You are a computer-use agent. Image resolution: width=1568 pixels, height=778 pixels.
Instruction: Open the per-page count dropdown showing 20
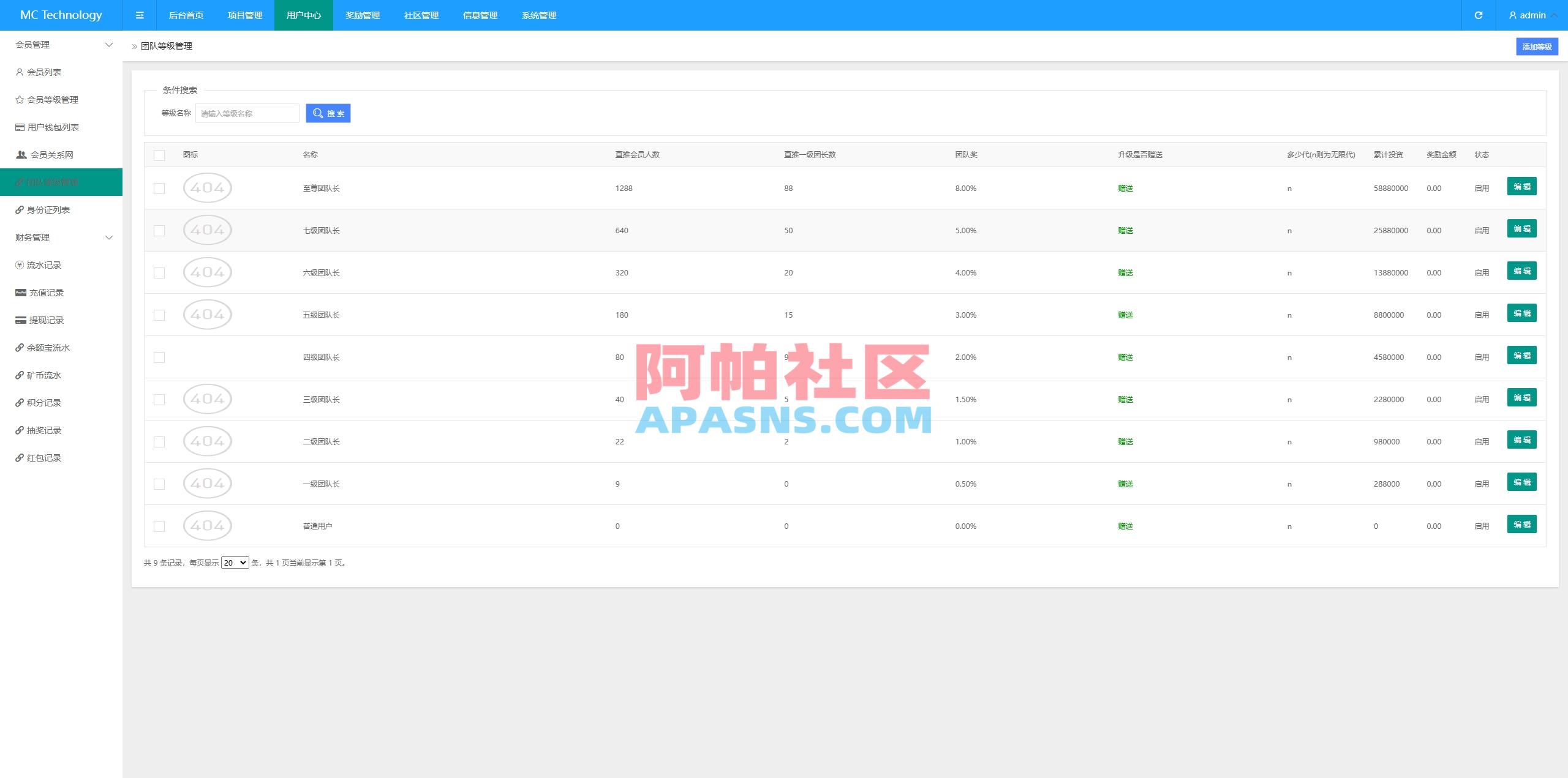pyautogui.click(x=235, y=562)
